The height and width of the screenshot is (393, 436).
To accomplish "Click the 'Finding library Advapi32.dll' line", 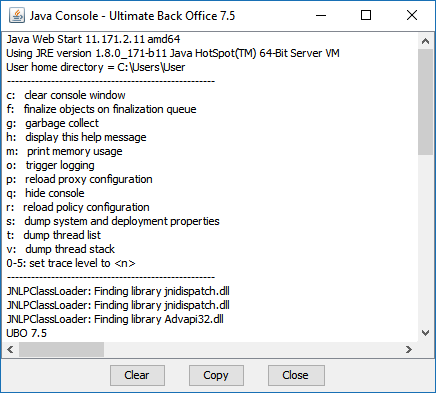I will [x=115, y=319].
